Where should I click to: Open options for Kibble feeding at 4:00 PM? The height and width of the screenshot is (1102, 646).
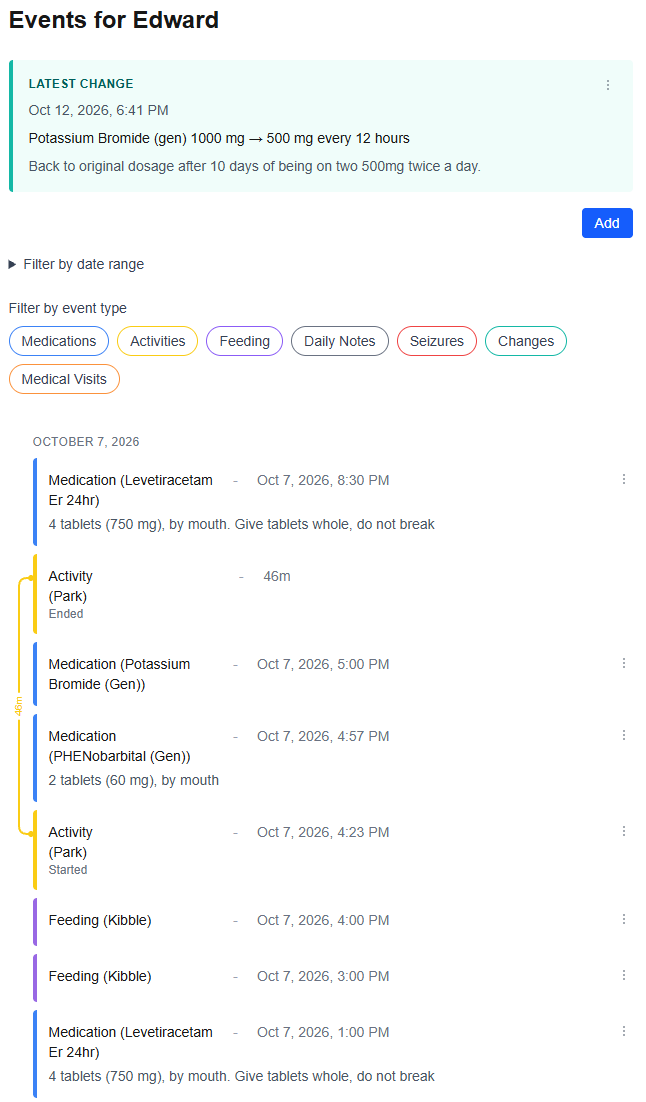[624, 919]
